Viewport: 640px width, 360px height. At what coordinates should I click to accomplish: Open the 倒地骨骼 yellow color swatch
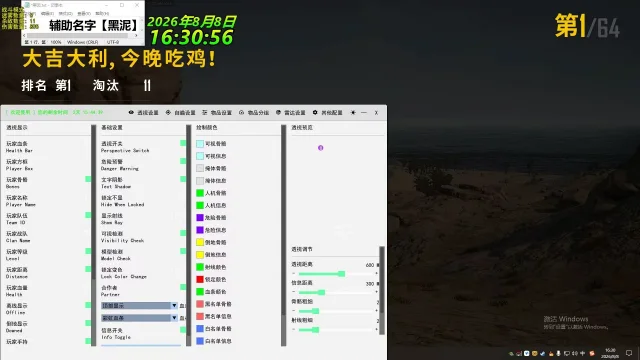200,242
